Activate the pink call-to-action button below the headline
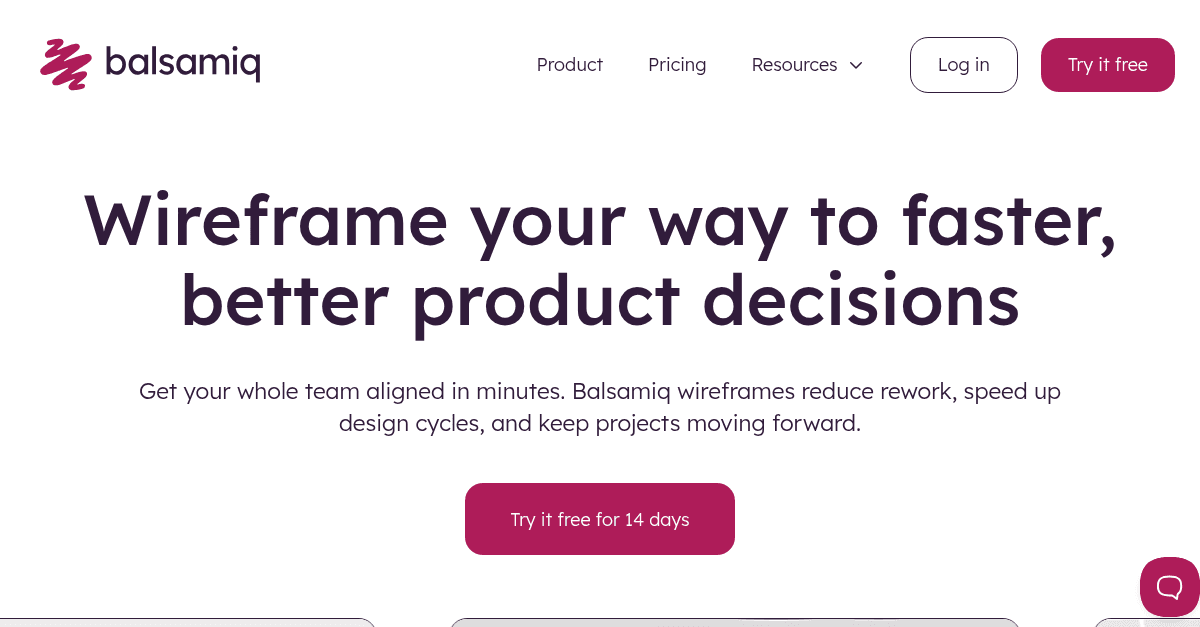This screenshot has width=1200, height=627. (x=600, y=519)
